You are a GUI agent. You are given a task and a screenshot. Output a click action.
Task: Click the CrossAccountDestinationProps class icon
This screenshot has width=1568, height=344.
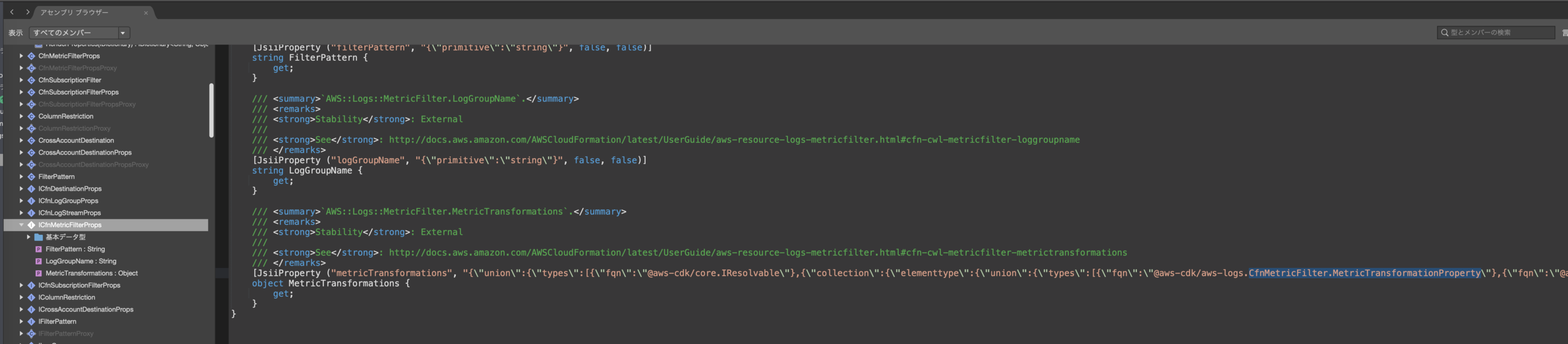(x=31, y=153)
